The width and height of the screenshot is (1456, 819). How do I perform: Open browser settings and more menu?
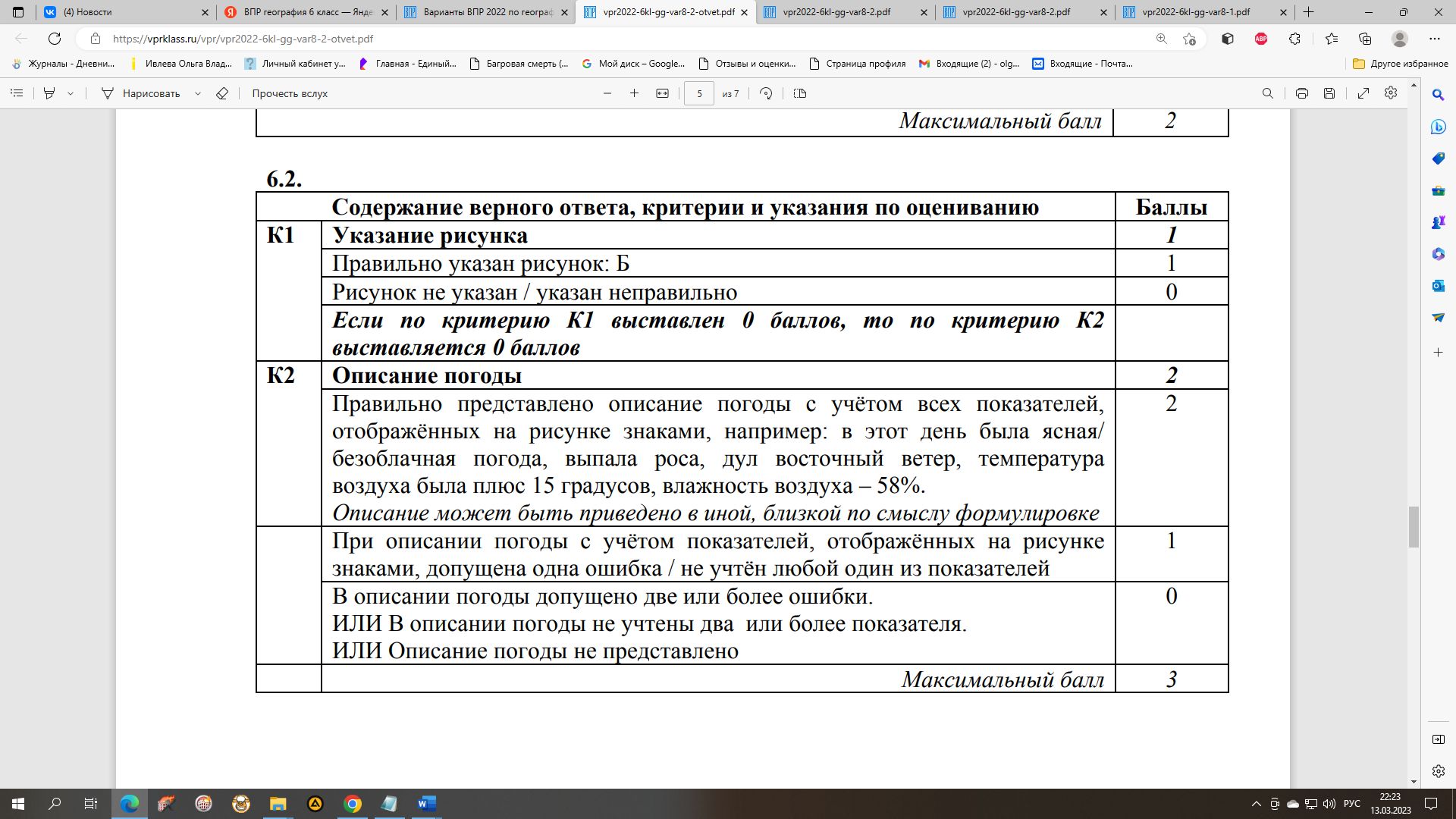pos(1434,39)
